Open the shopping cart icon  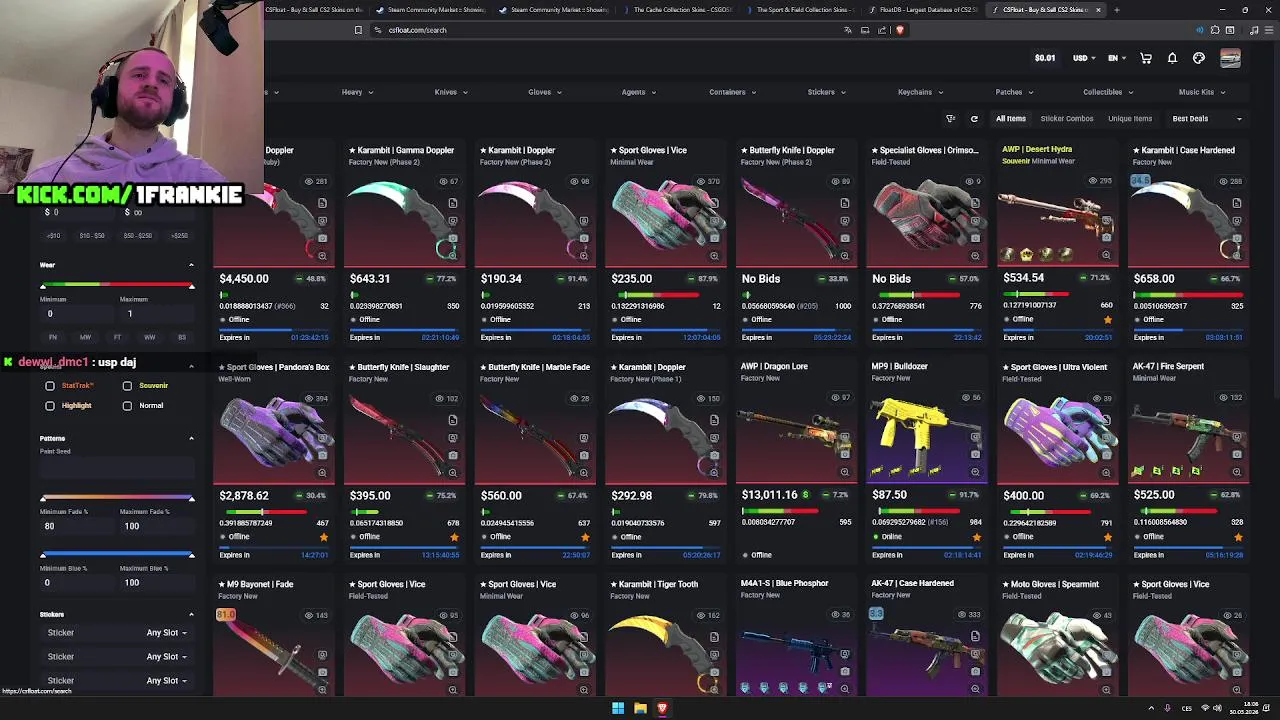[x=1146, y=58]
